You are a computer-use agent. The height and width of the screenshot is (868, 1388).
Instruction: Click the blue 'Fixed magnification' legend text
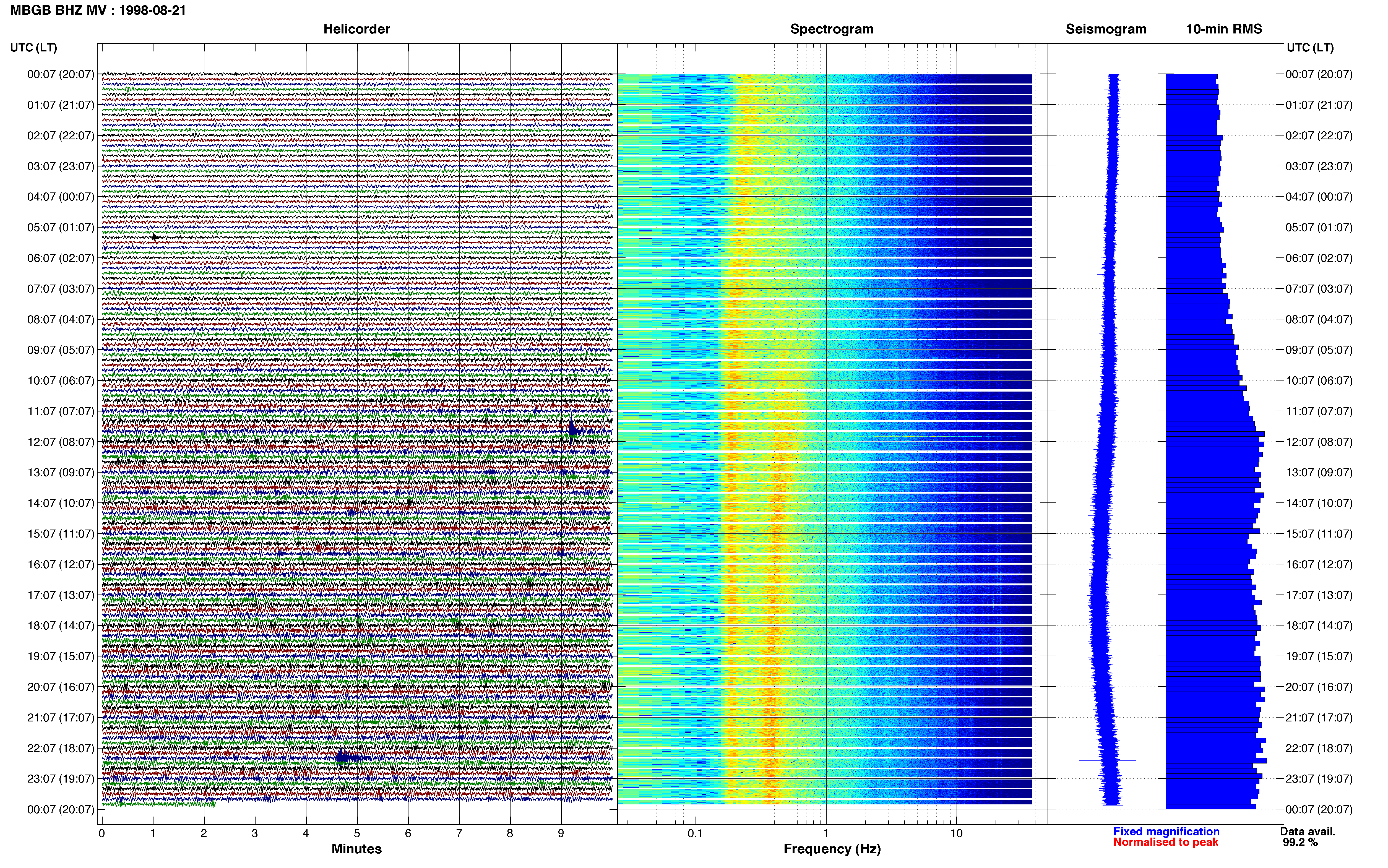pos(1166,831)
